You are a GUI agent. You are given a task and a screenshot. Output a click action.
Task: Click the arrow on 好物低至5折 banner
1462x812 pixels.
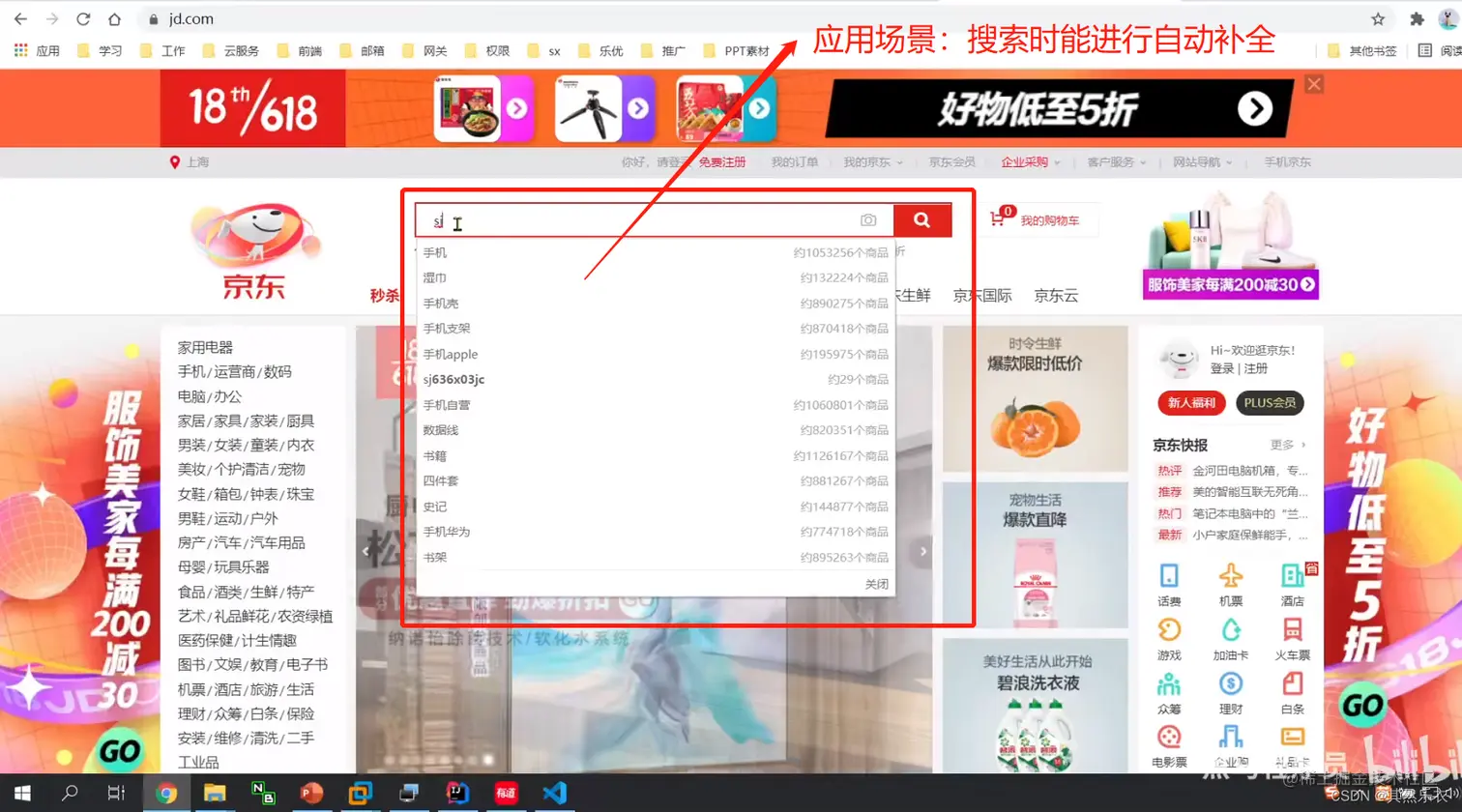click(x=1255, y=109)
